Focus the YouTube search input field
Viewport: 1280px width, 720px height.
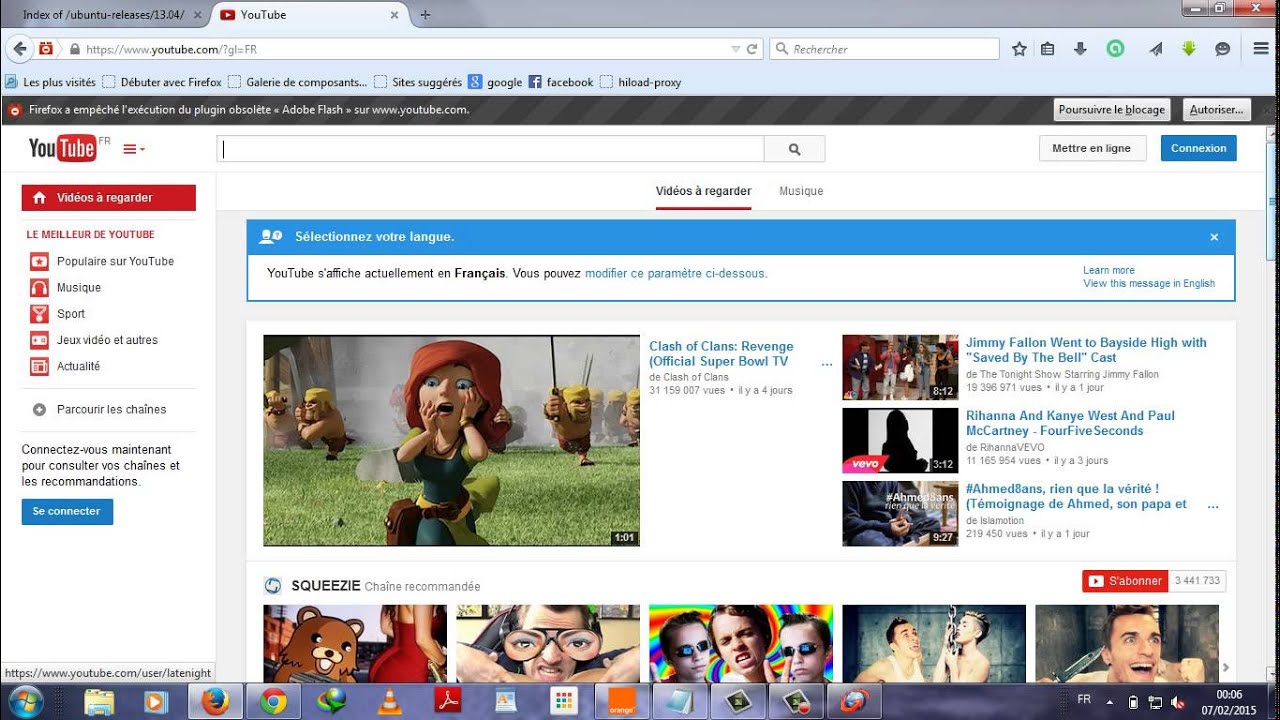click(x=490, y=149)
